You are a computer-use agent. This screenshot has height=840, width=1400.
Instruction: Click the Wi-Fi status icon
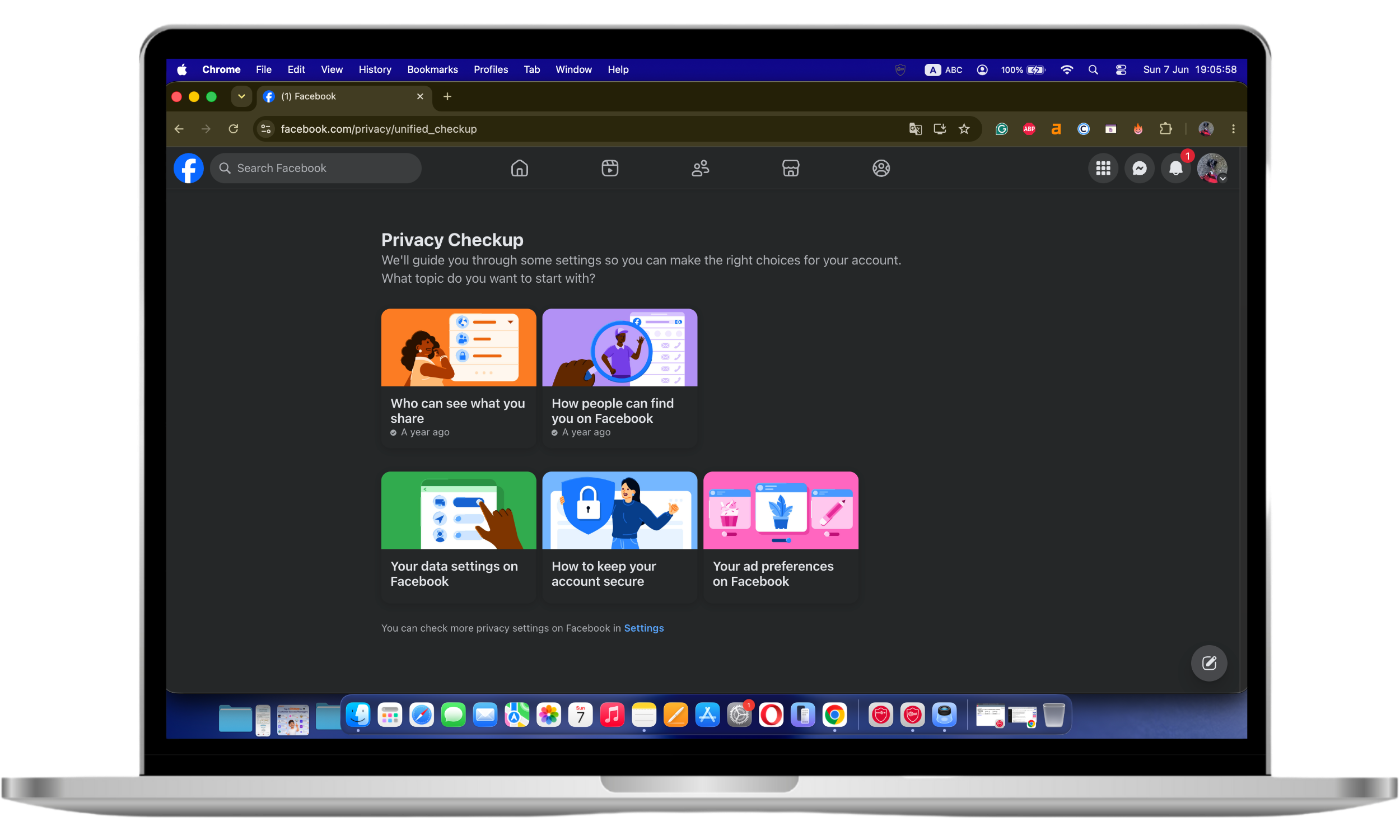click(1066, 69)
